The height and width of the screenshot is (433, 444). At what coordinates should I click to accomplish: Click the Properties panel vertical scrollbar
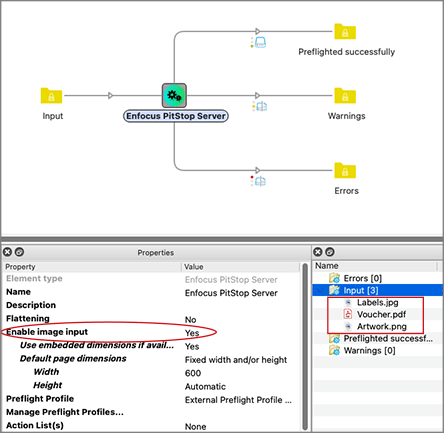coord(305,347)
